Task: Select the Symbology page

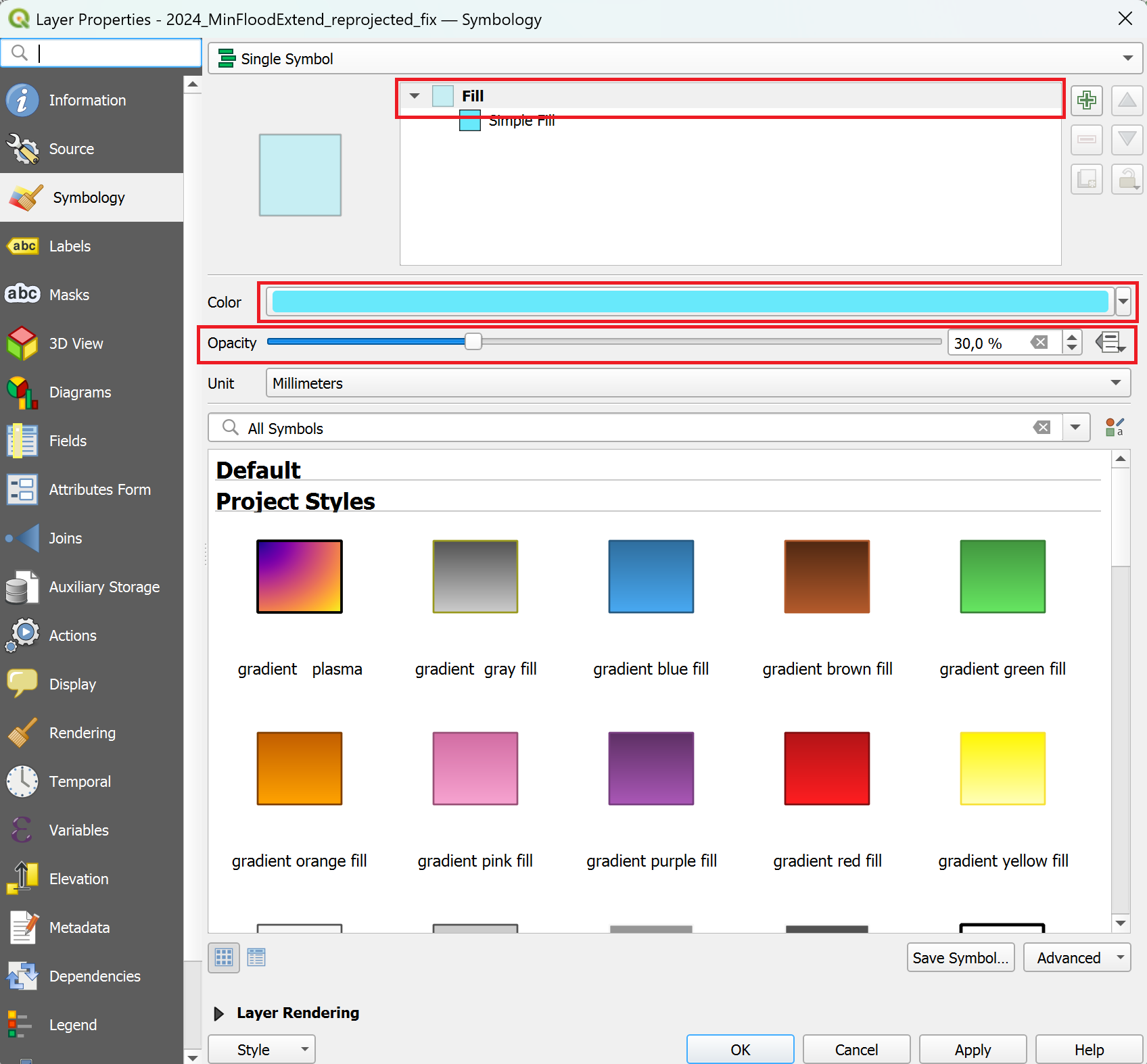Action: pyautogui.click(x=91, y=197)
